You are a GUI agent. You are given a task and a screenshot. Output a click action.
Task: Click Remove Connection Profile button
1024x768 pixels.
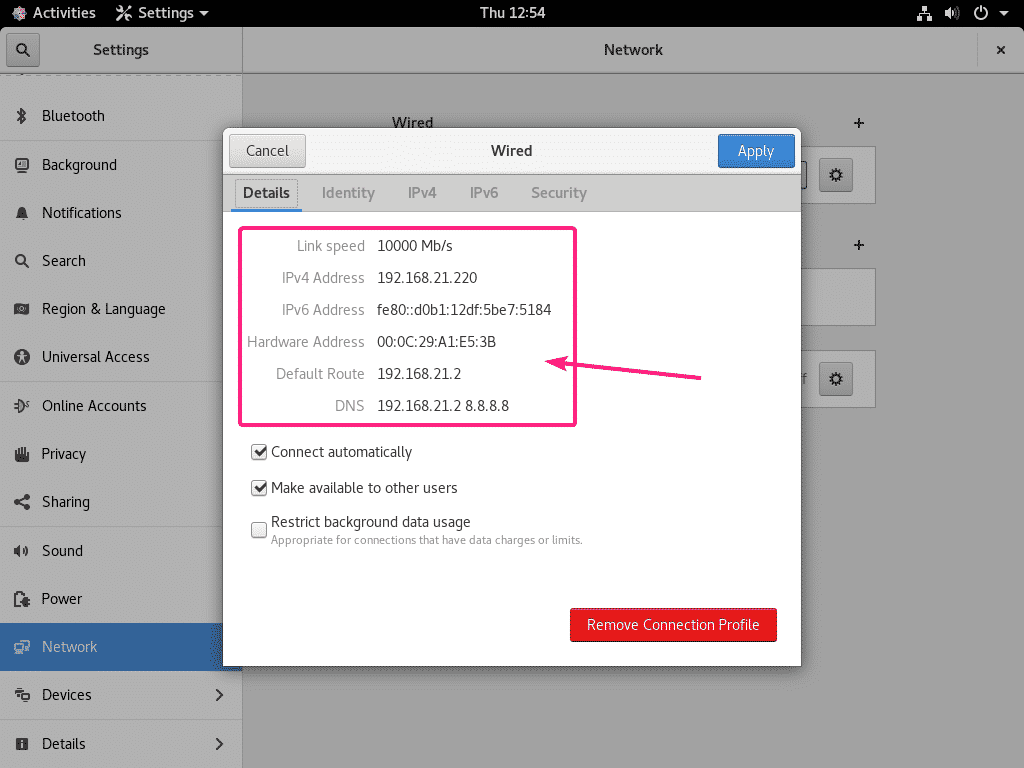pyautogui.click(x=673, y=625)
